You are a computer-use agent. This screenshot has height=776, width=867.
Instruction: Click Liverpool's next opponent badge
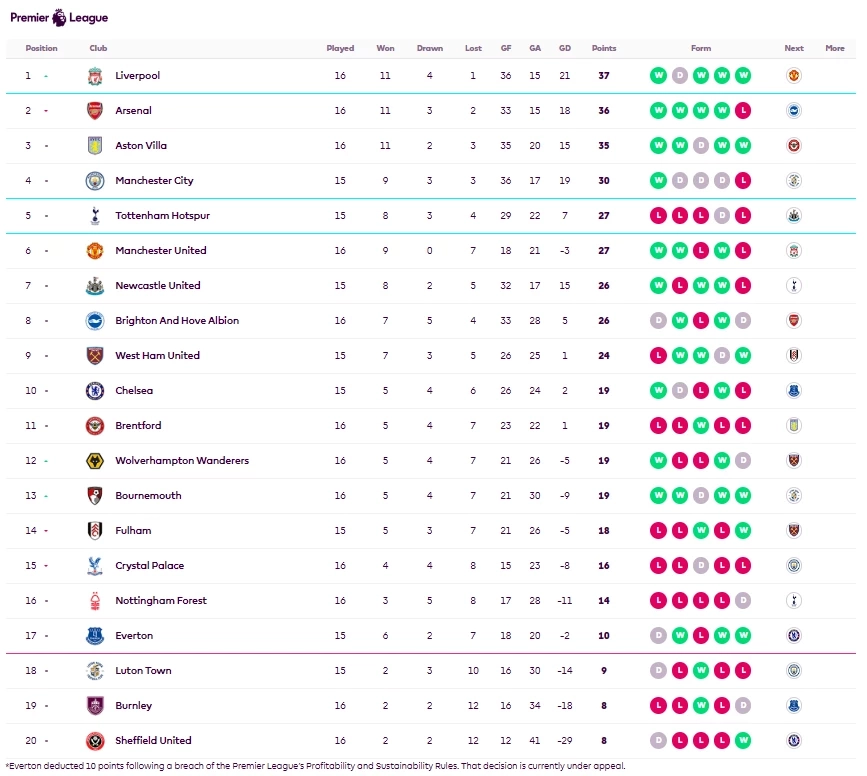(794, 76)
